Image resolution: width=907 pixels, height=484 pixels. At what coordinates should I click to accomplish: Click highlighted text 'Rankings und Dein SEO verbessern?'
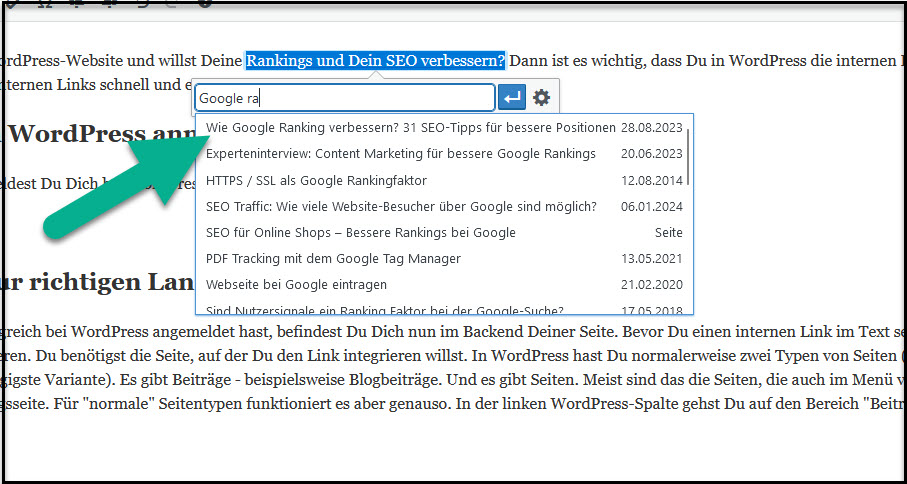click(375, 60)
